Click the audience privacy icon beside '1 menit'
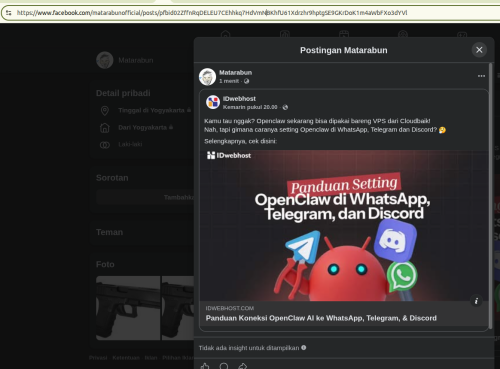The image size is (500, 369). (x=246, y=81)
